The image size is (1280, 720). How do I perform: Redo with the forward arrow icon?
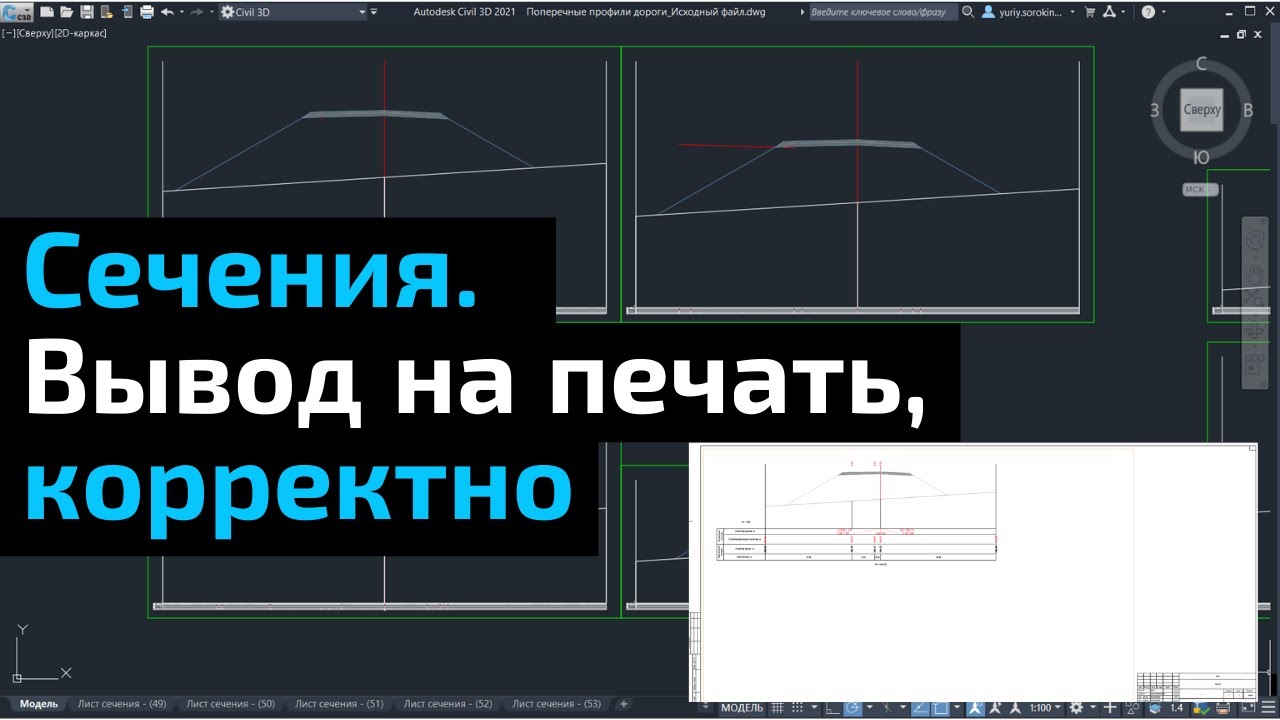coord(196,12)
